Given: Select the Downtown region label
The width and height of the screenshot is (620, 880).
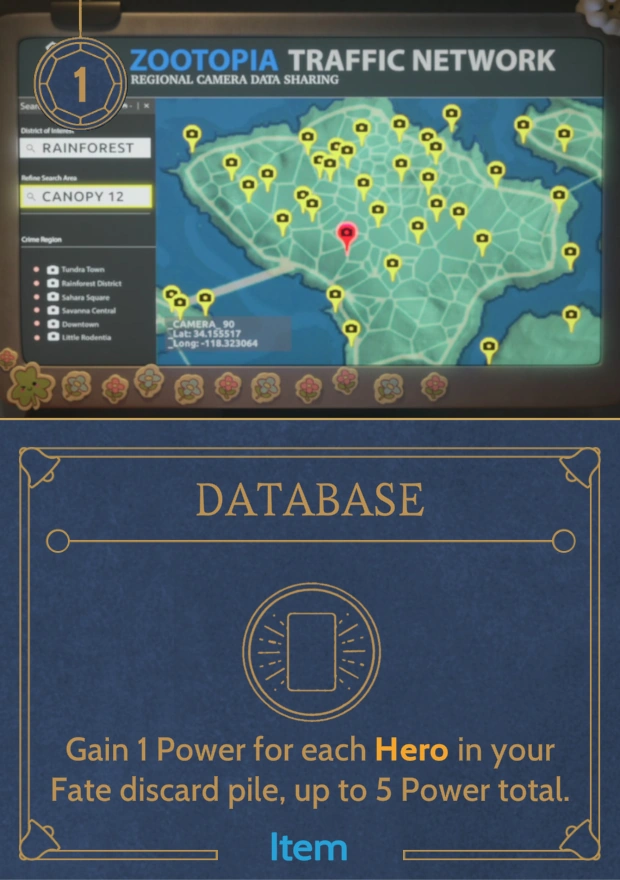Looking at the screenshot, I should (x=80, y=324).
